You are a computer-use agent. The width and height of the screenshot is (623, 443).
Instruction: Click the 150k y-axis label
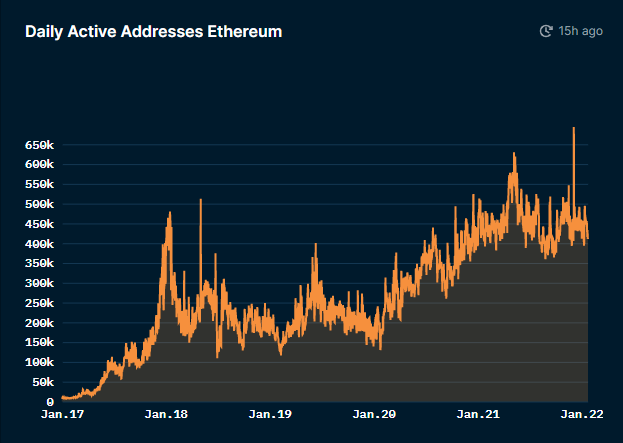[x=39, y=342]
